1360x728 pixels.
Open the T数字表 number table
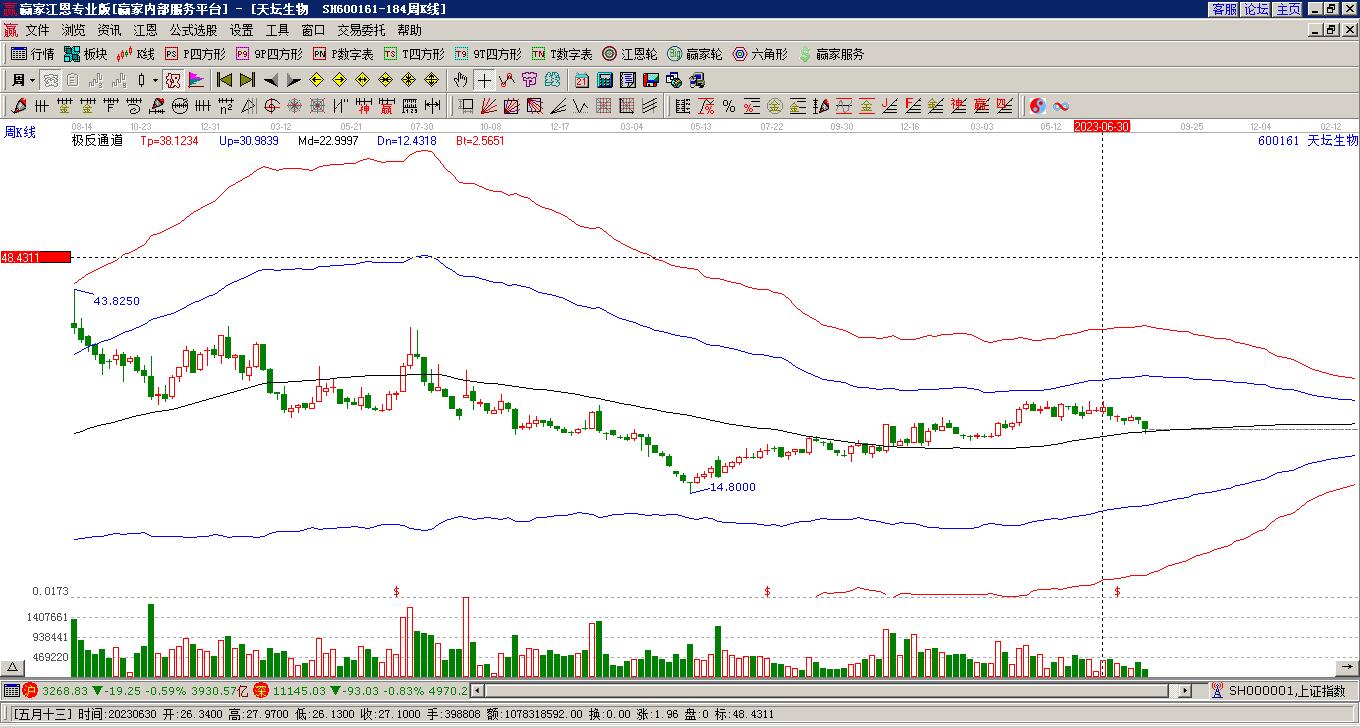pos(562,54)
